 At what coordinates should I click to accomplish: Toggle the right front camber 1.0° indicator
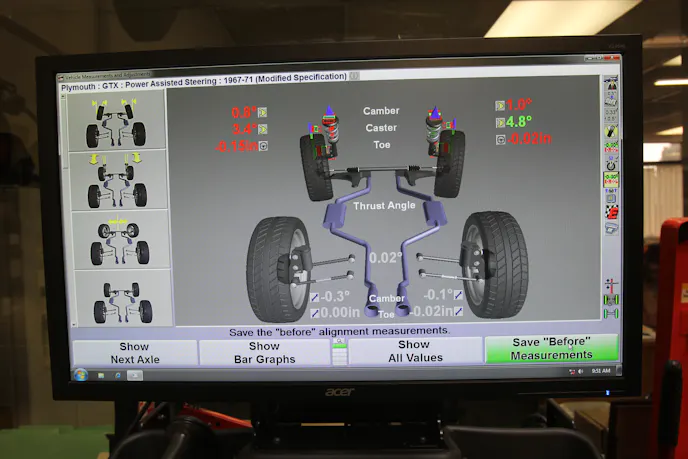[x=500, y=106]
